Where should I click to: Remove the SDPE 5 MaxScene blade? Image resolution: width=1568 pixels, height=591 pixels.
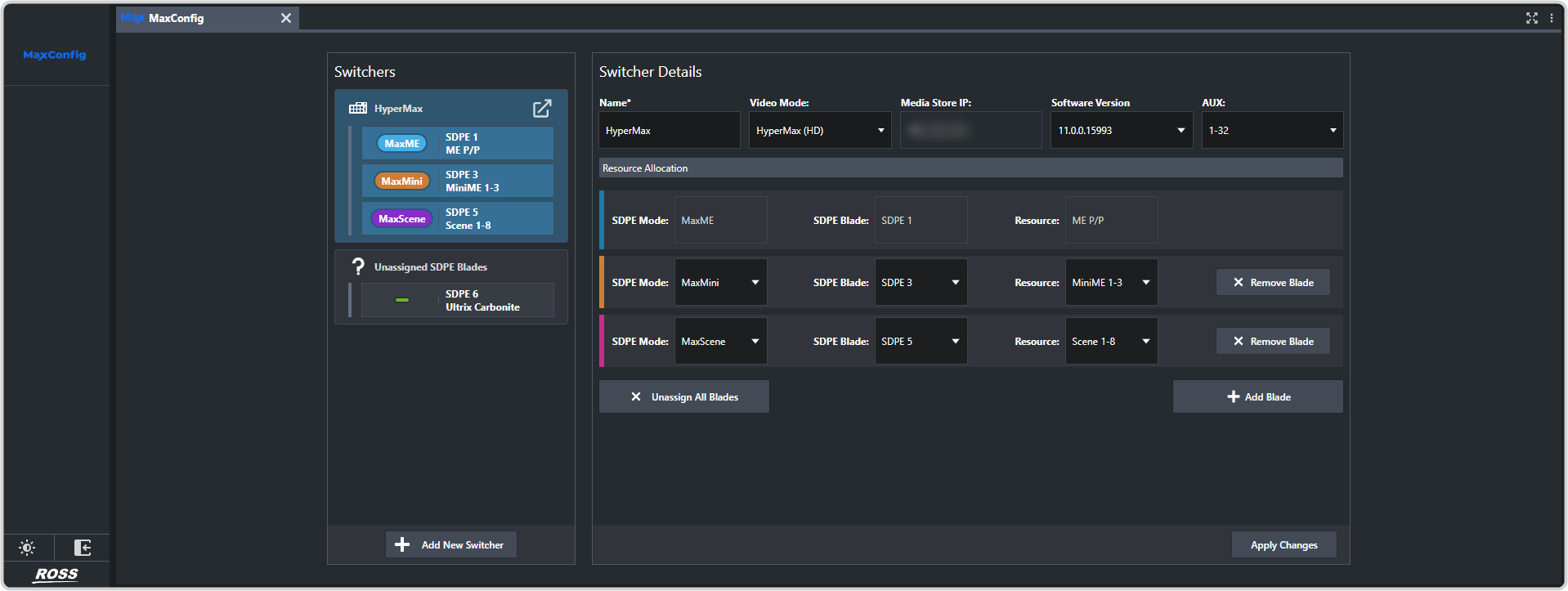tap(1273, 342)
